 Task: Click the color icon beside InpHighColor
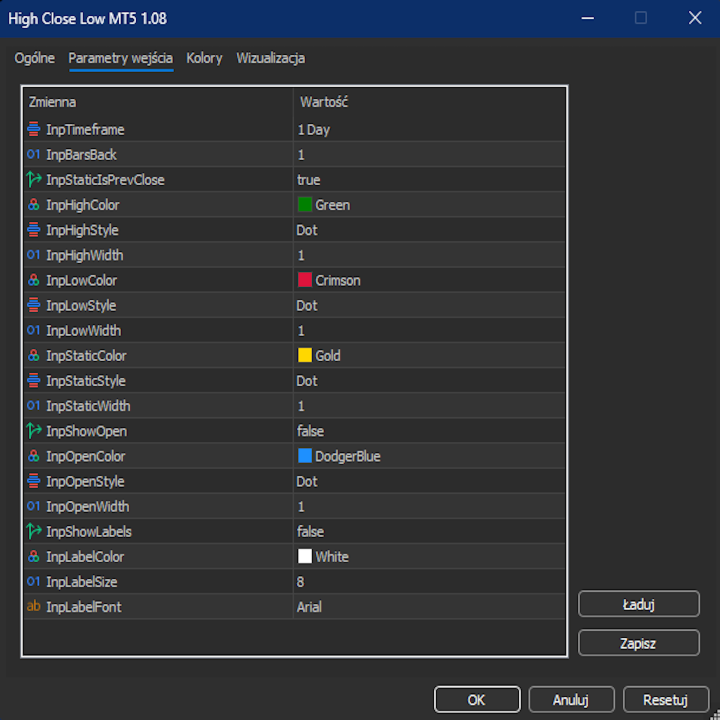point(34,204)
